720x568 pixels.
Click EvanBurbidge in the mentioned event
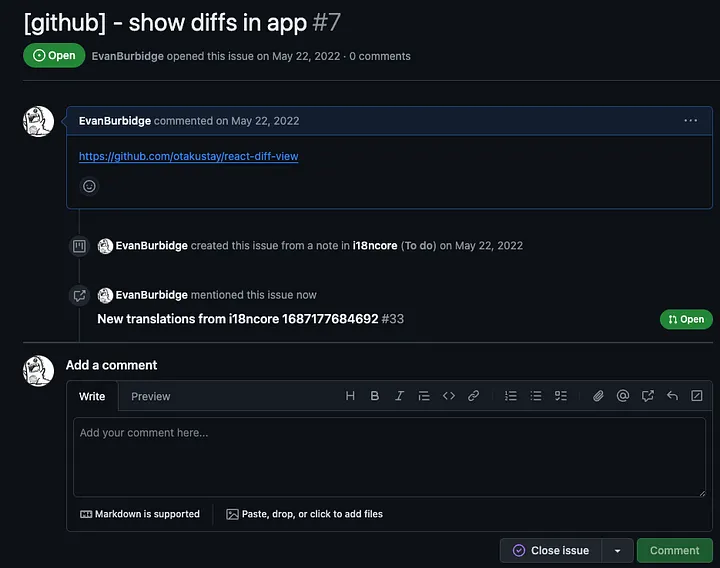[152, 295]
